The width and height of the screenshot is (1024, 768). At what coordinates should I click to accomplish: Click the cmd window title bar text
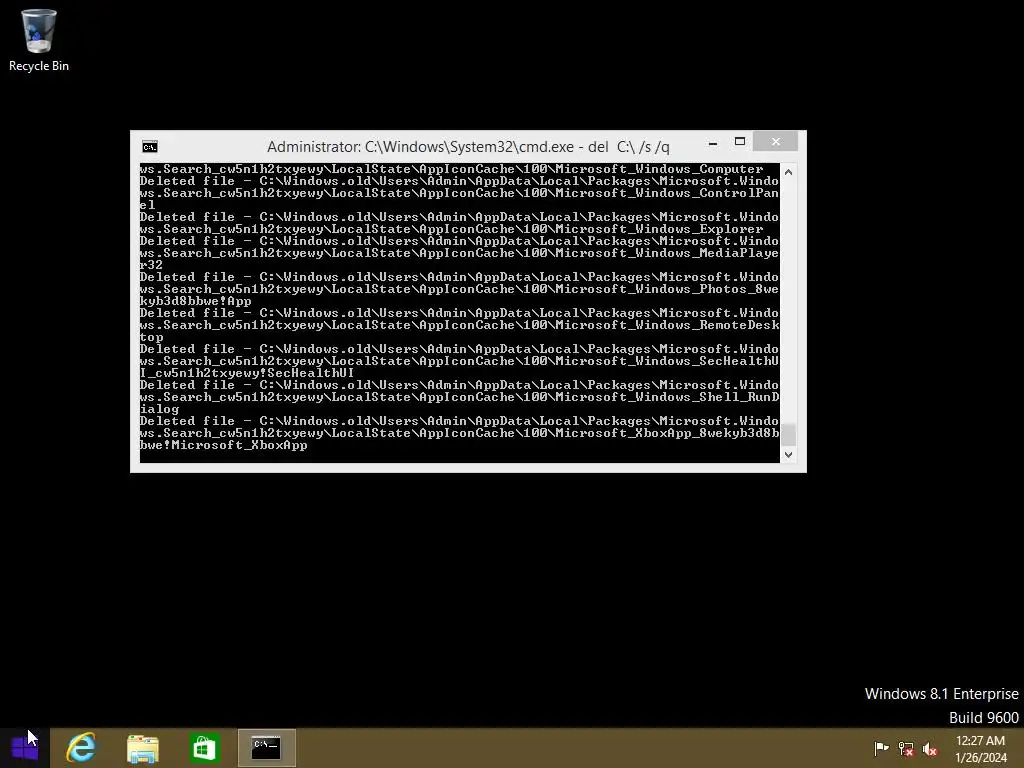[468, 147]
